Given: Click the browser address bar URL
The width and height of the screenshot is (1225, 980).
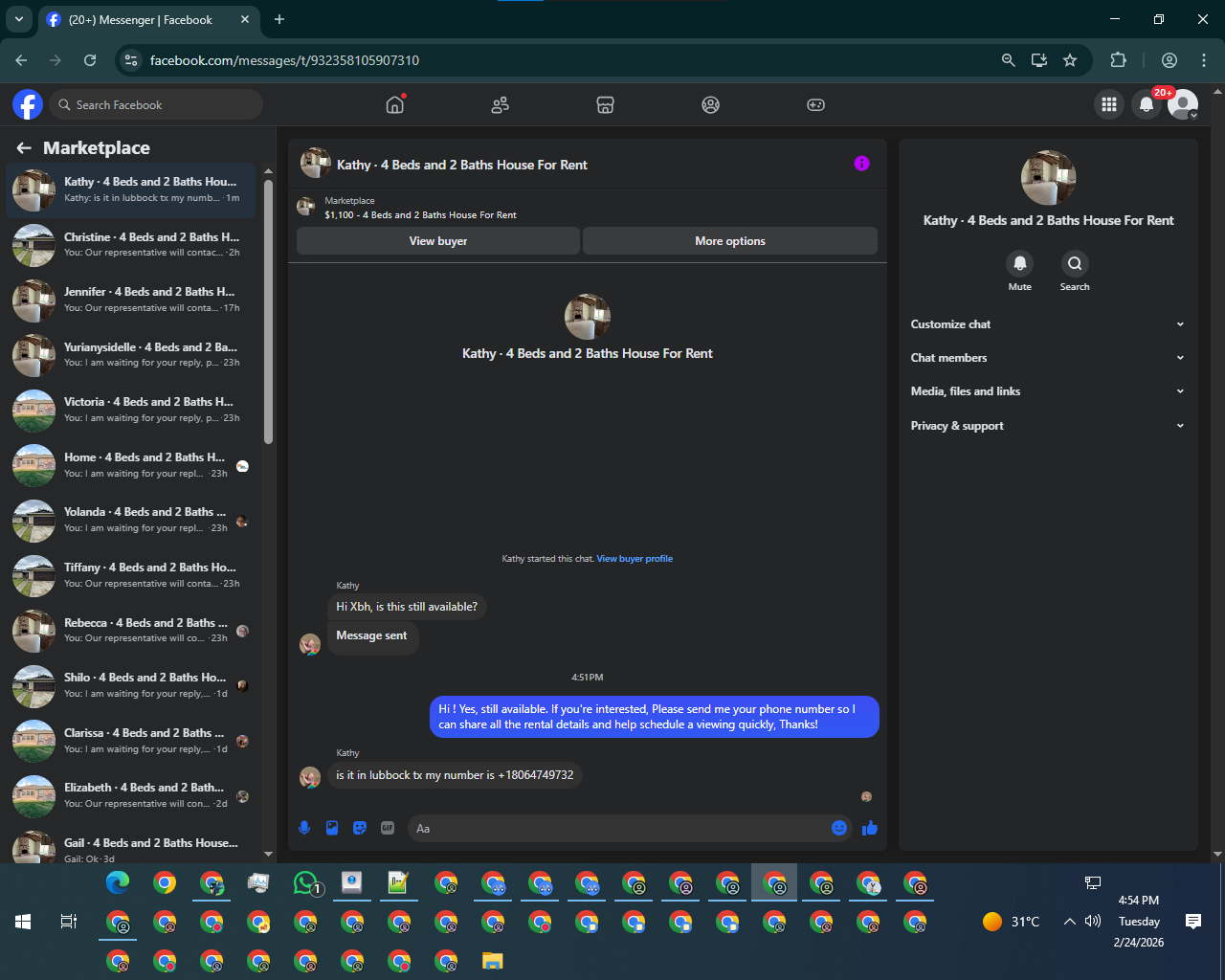Looking at the screenshot, I should (284, 60).
